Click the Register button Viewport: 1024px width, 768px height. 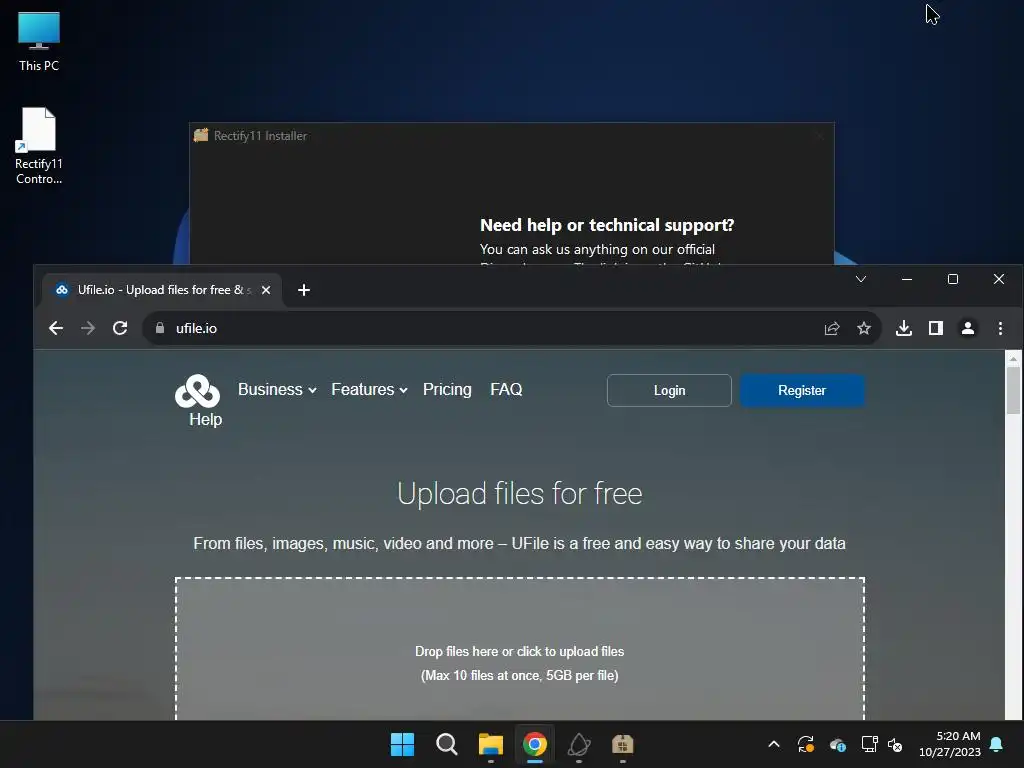pos(802,391)
